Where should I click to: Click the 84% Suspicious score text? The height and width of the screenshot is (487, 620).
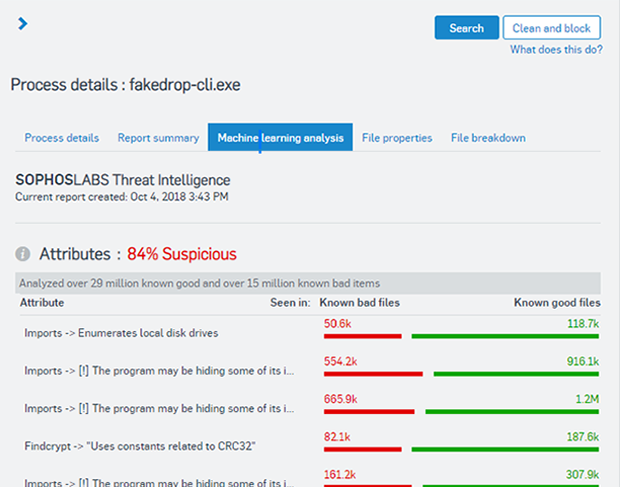click(182, 254)
